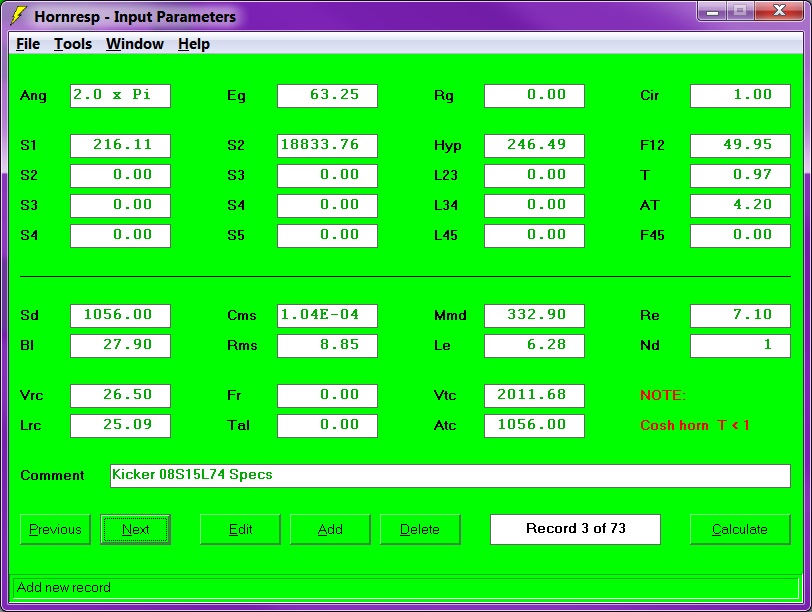This screenshot has width=812, height=612.
Task: Click the Bl field showing 27.90
Action: coord(120,346)
